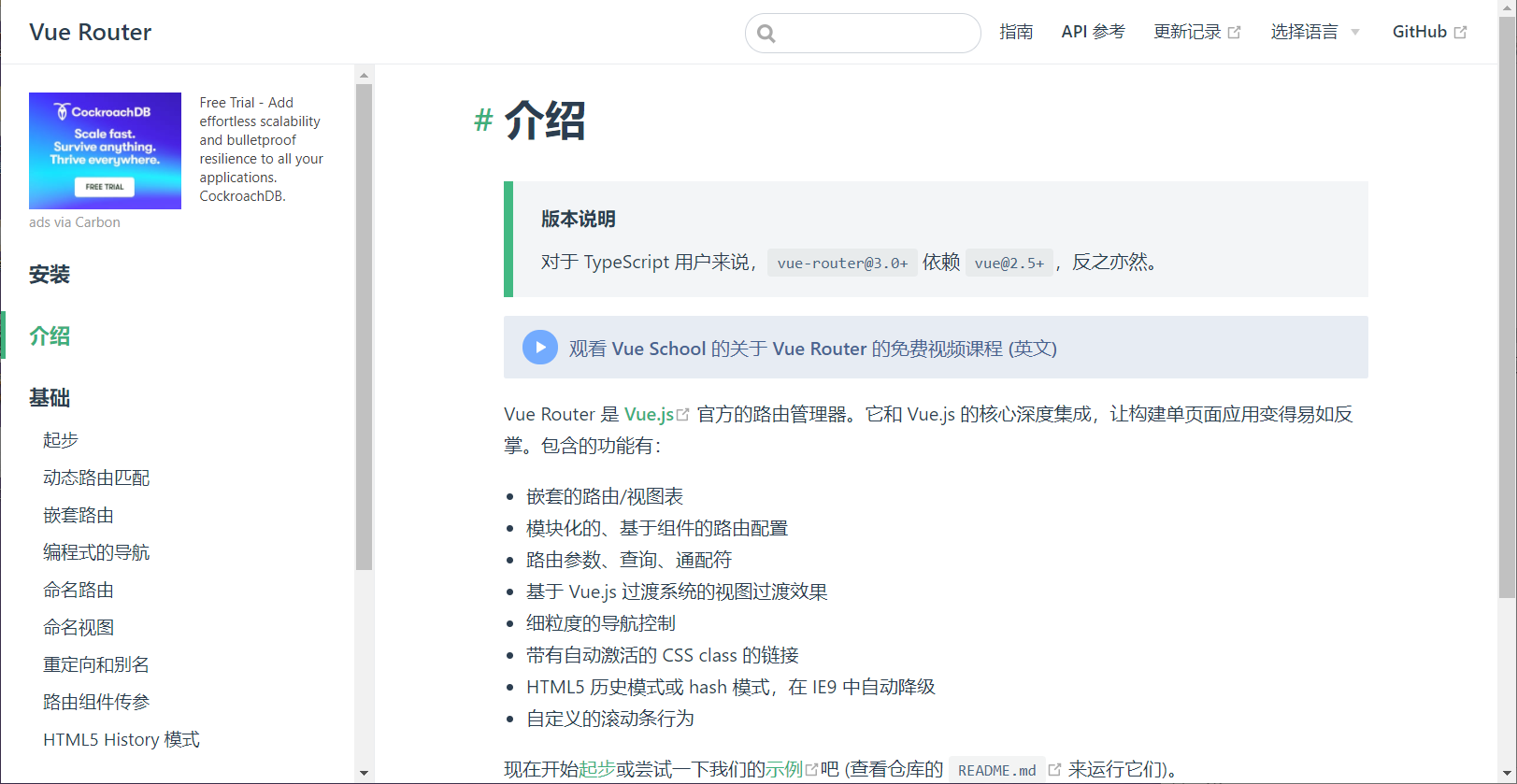The image size is (1517, 784).
Task: Expand the 选择语言 language dropdown
Action: tap(1315, 32)
